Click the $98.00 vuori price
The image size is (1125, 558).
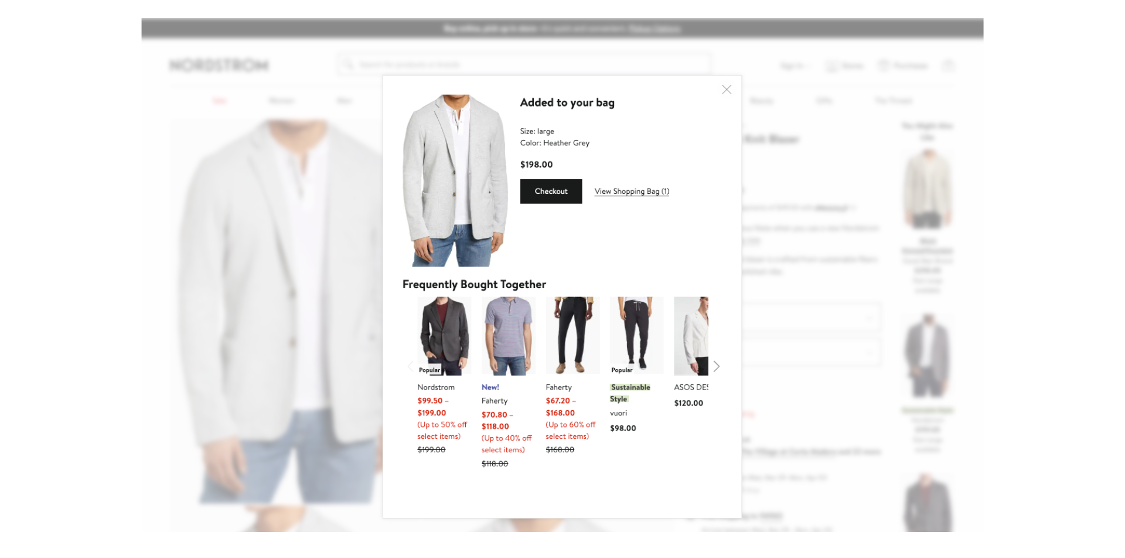point(623,428)
